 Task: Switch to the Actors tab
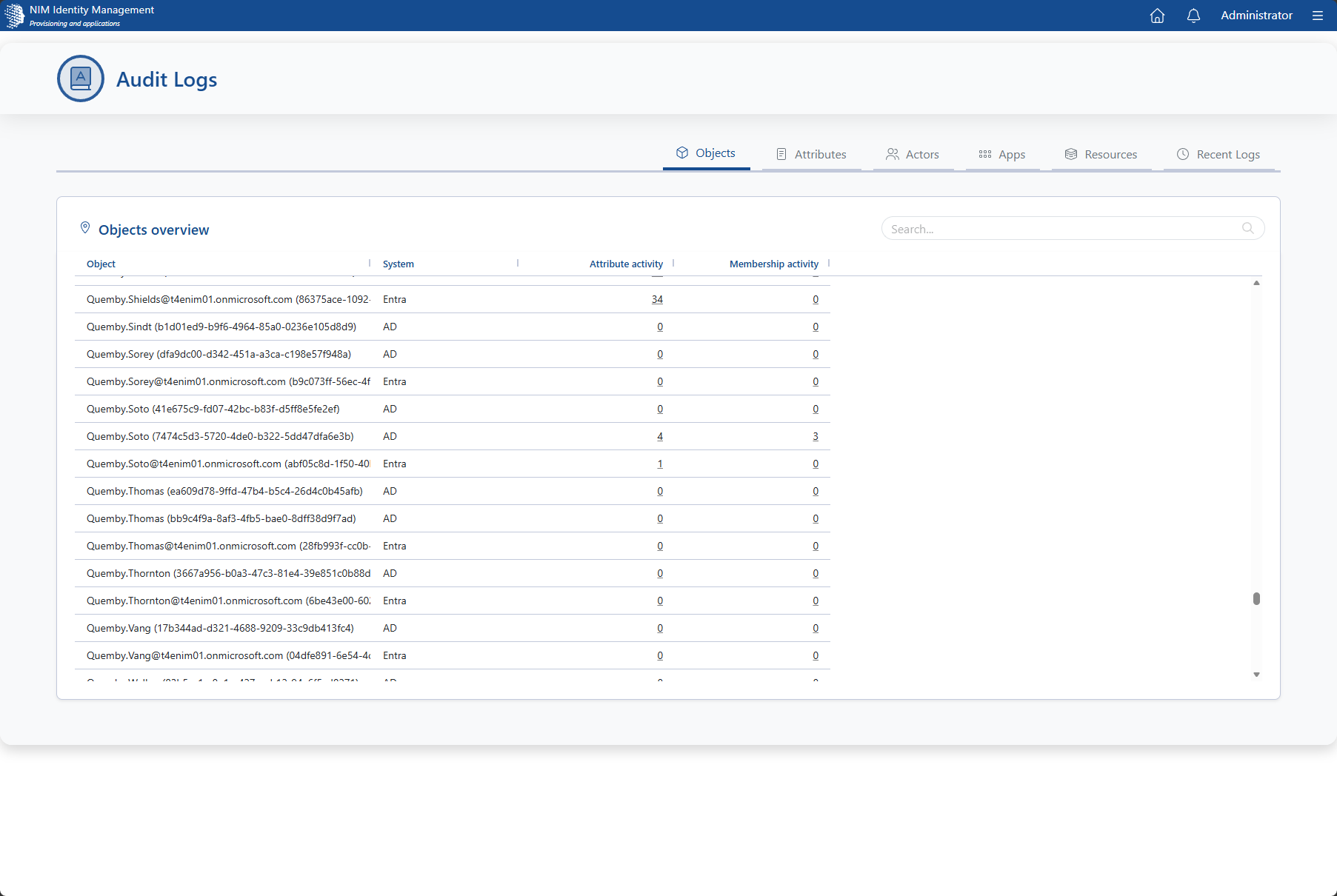[913, 154]
